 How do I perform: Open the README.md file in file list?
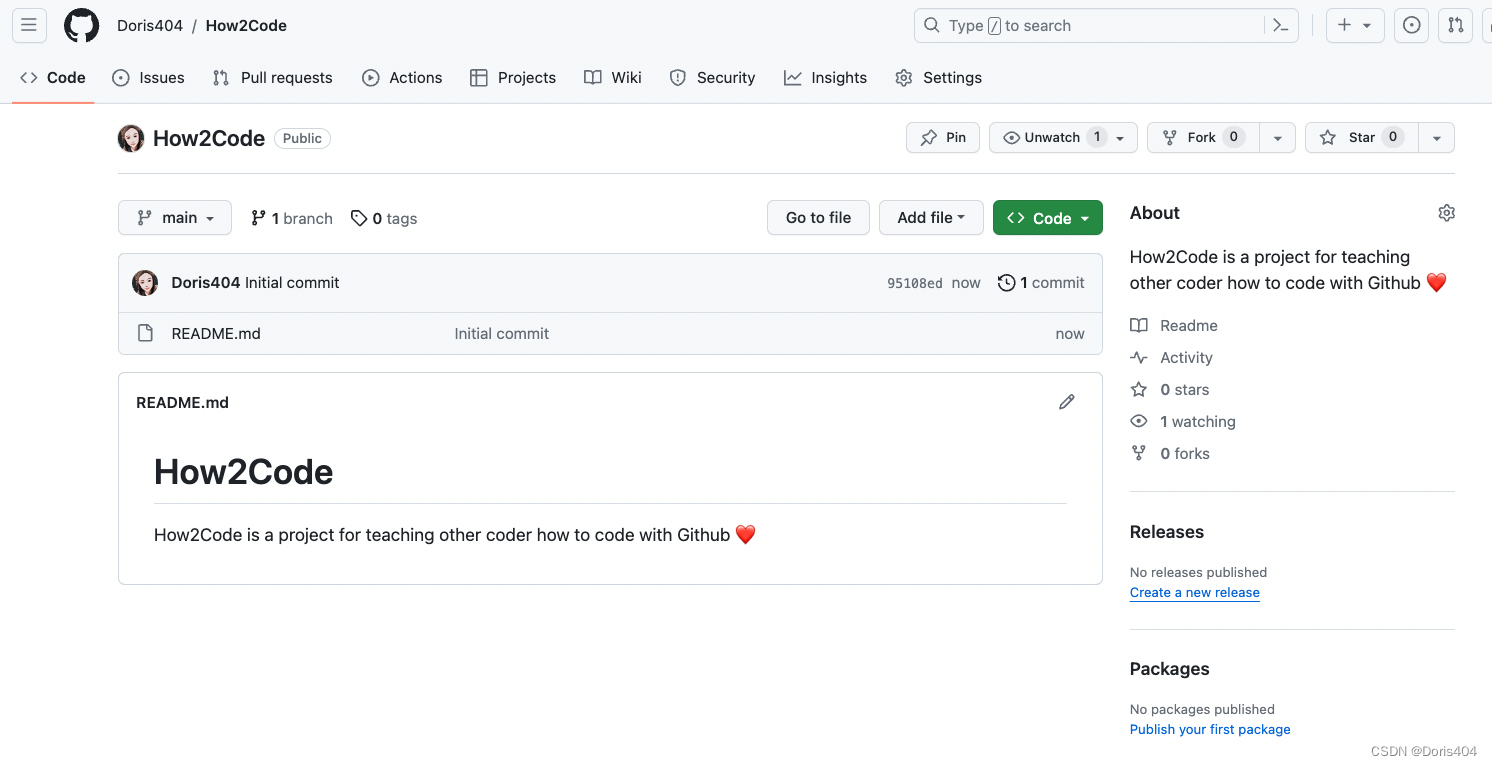click(x=216, y=334)
